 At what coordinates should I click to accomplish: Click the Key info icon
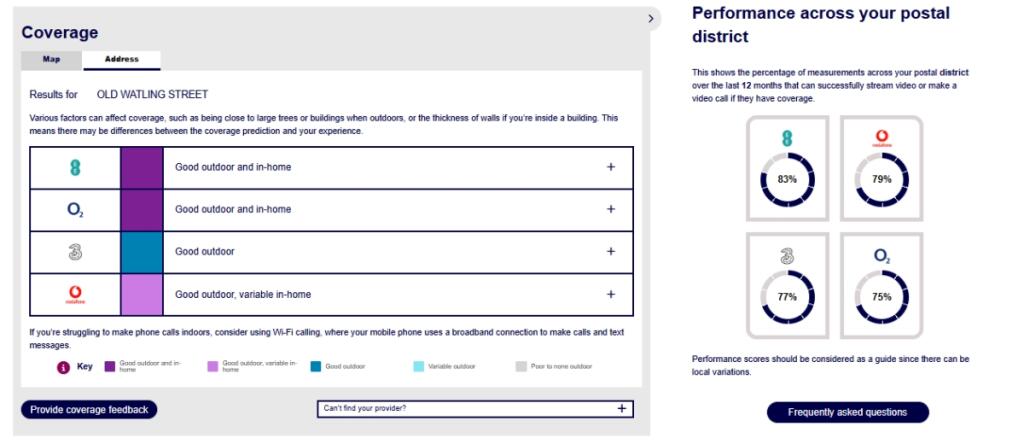point(63,367)
